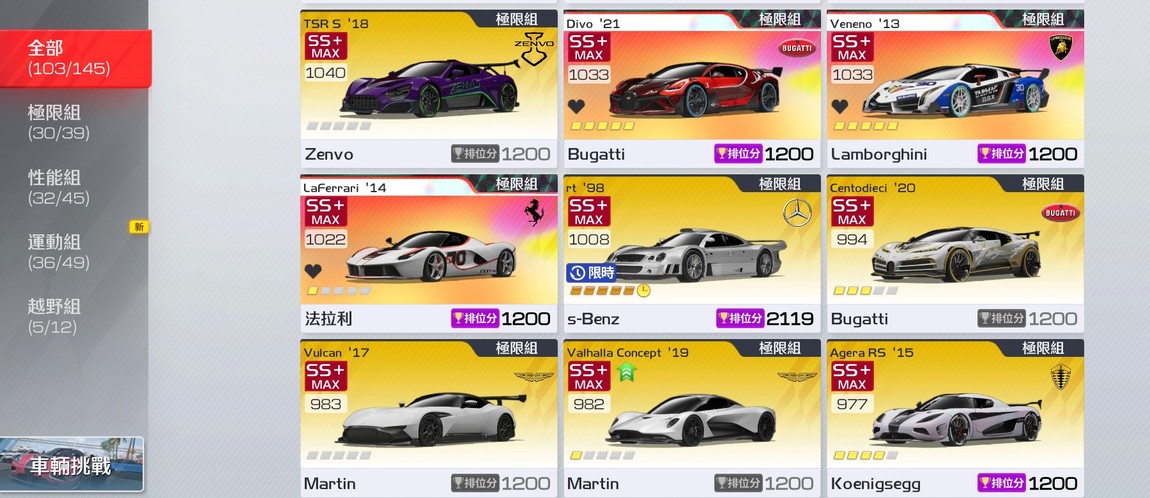
Task: Click the green upgrade arrow on Valhalla Concept
Action: [627, 373]
